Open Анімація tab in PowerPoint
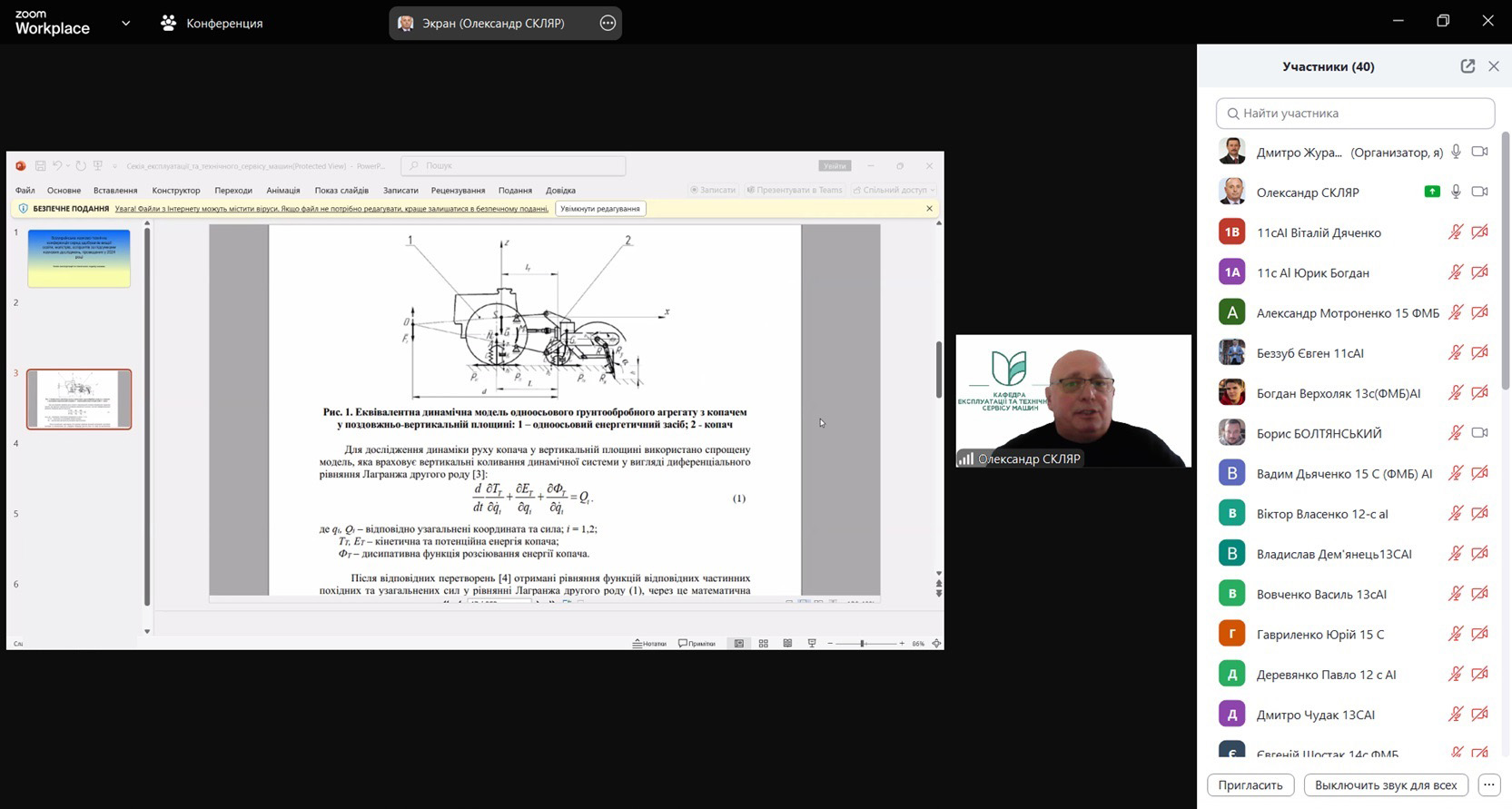The width and height of the screenshot is (1512, 809). [283, 191]
